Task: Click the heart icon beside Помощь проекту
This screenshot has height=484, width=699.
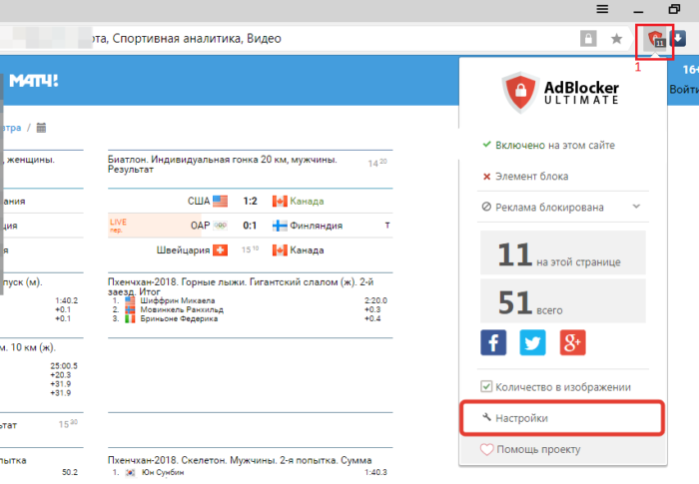Action: 486,449
